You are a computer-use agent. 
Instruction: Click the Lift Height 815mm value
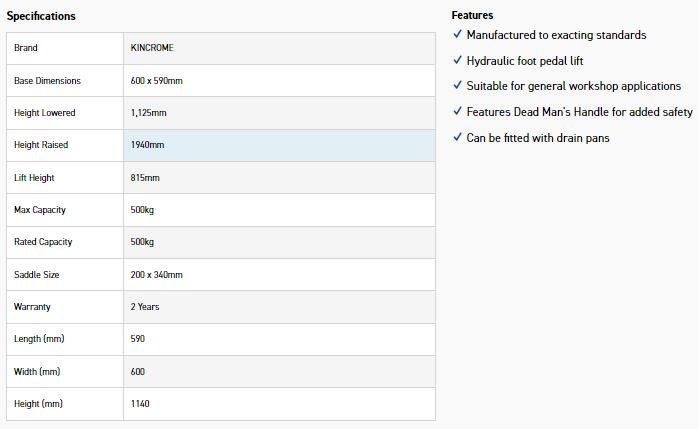[x=145, y=177]
